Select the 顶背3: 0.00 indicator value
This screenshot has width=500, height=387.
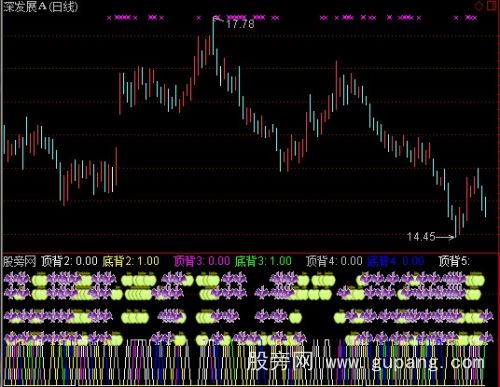202,261
